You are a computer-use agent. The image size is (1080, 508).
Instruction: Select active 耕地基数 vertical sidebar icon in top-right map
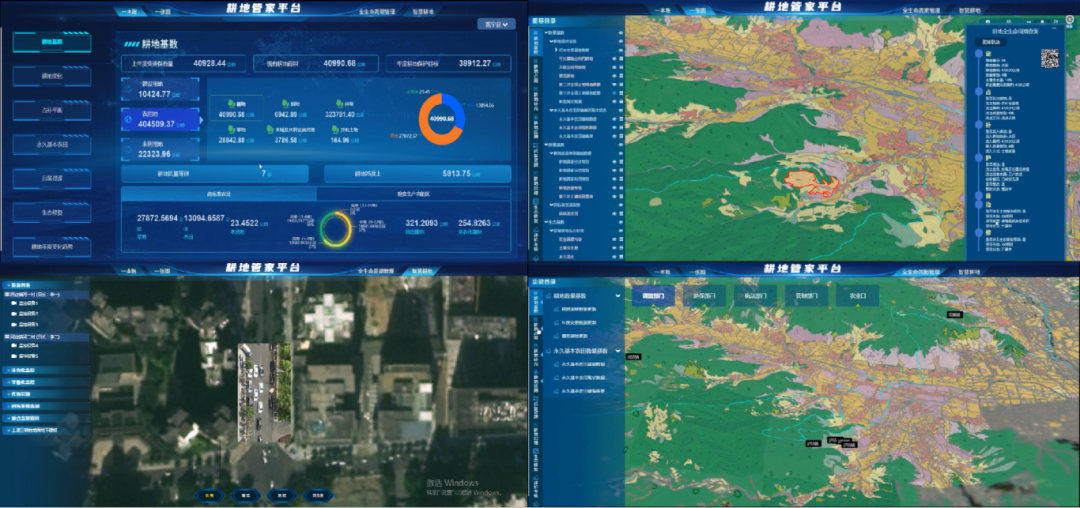tap(536, 43)
